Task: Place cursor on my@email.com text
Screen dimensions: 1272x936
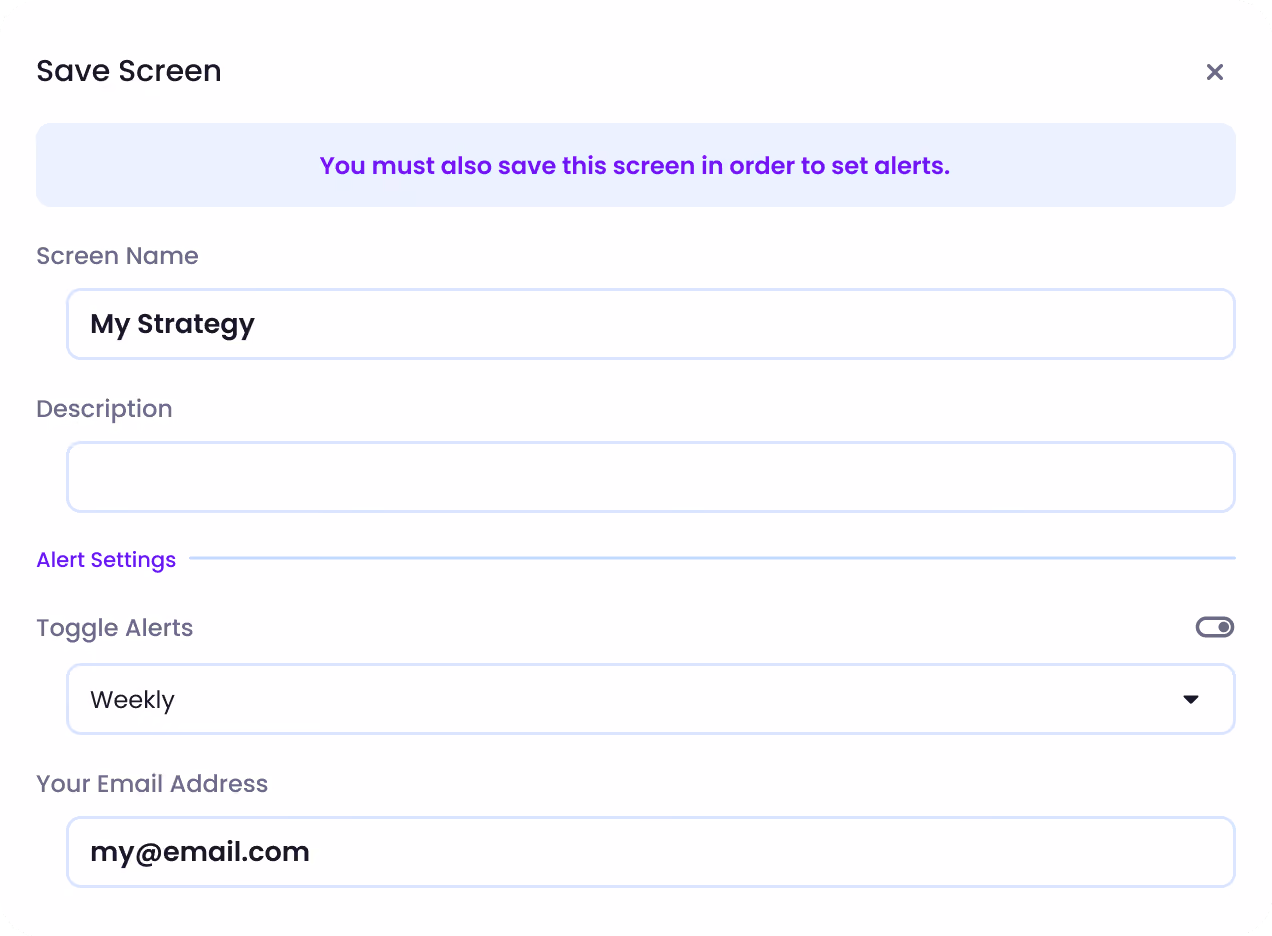Action: click(200, 852)
